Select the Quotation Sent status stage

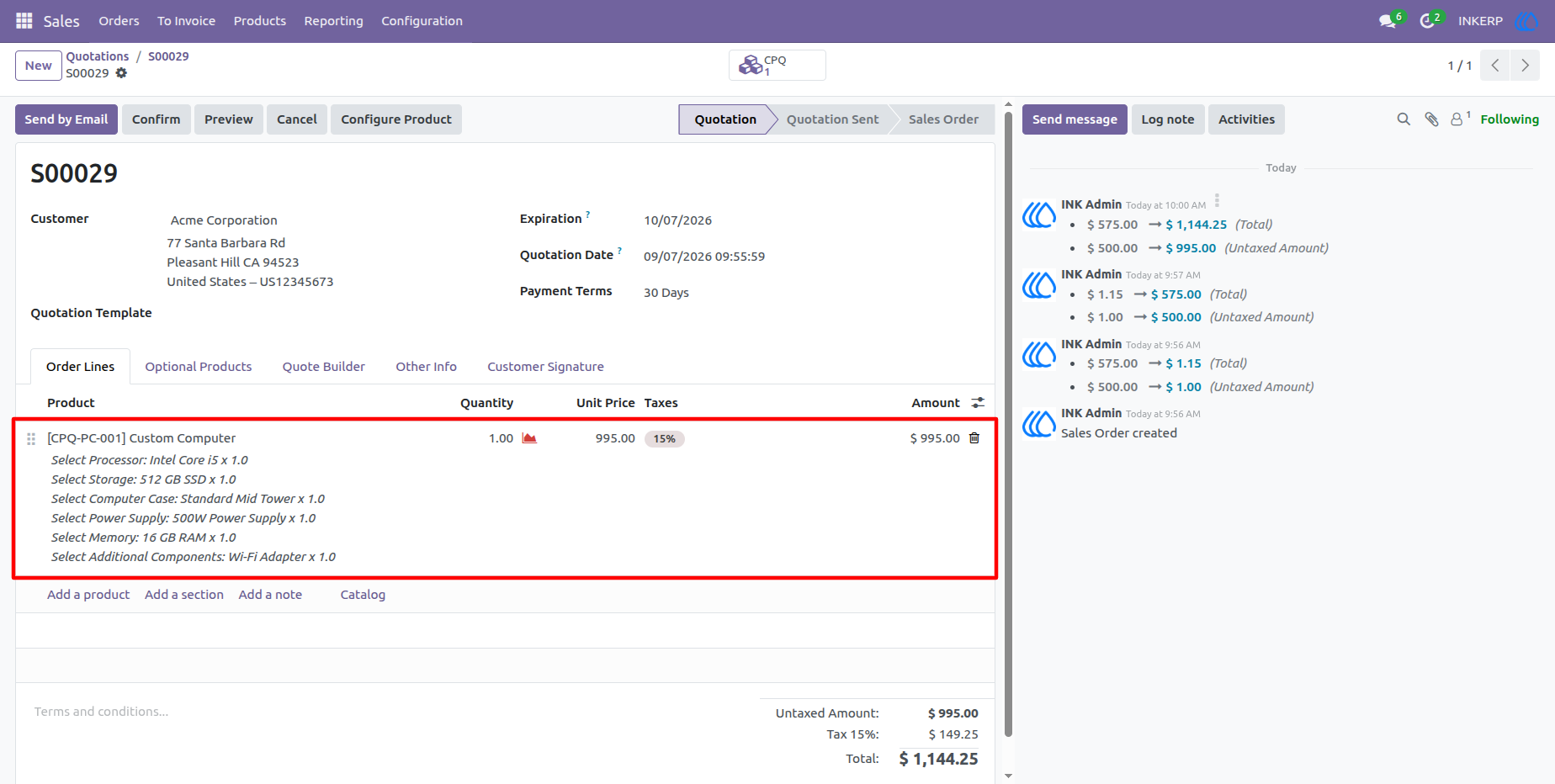click(832, 119)
